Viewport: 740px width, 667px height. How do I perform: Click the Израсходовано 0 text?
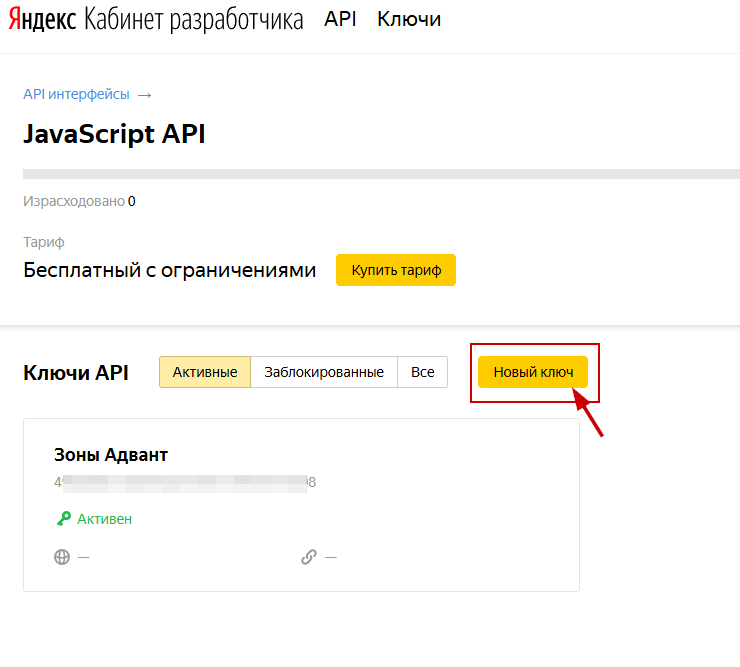click(x=79, y=202)
